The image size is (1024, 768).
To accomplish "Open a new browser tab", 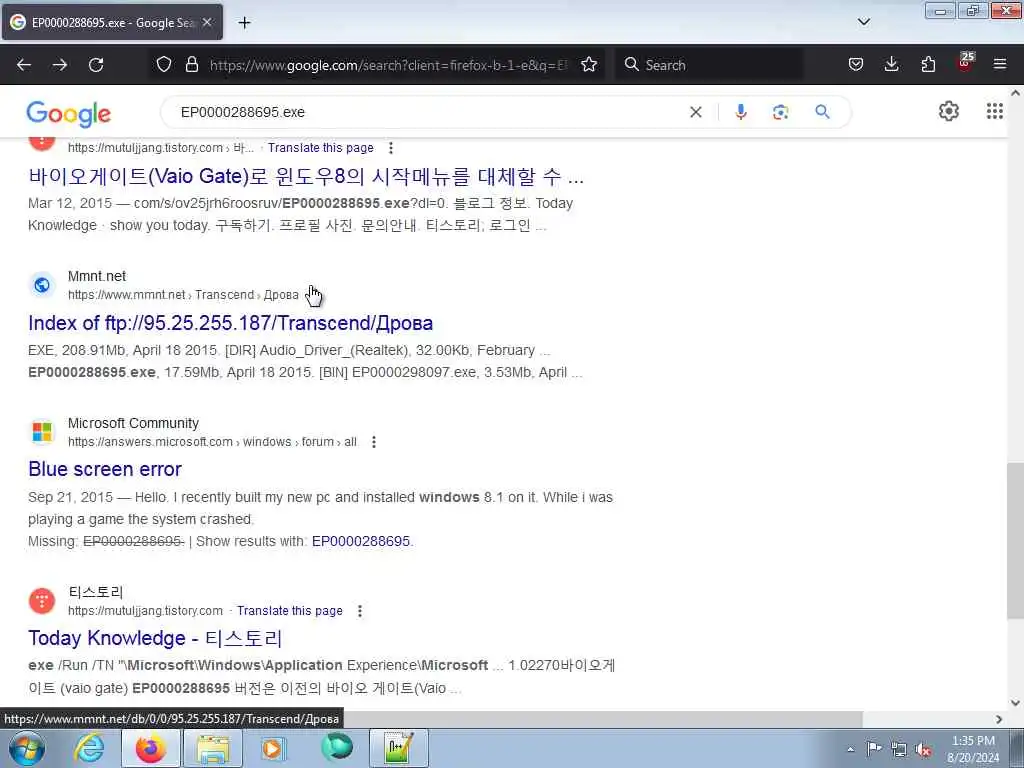I will tap(244, 23).
